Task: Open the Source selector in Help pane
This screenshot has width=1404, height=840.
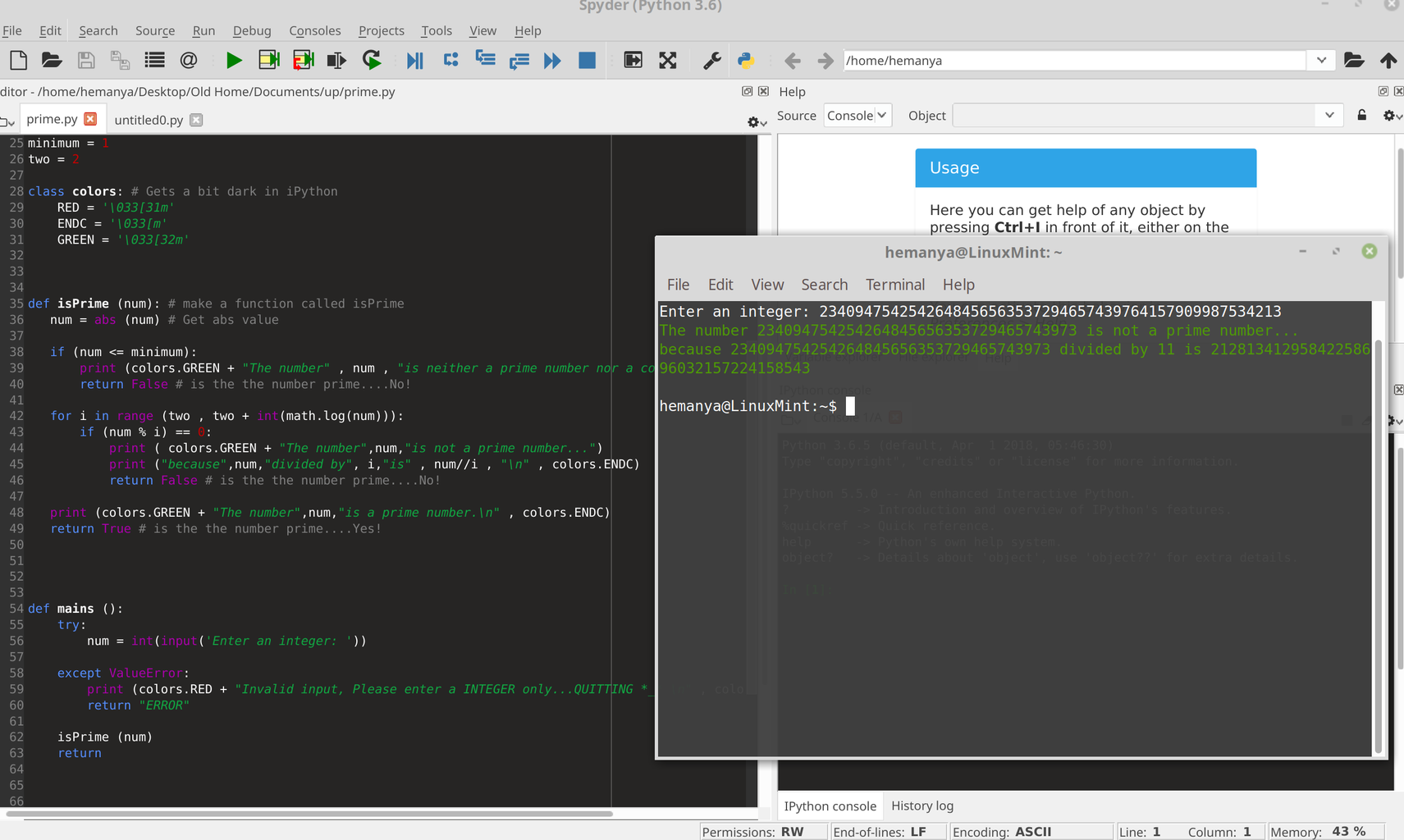Action: click(x=857, y=115)
